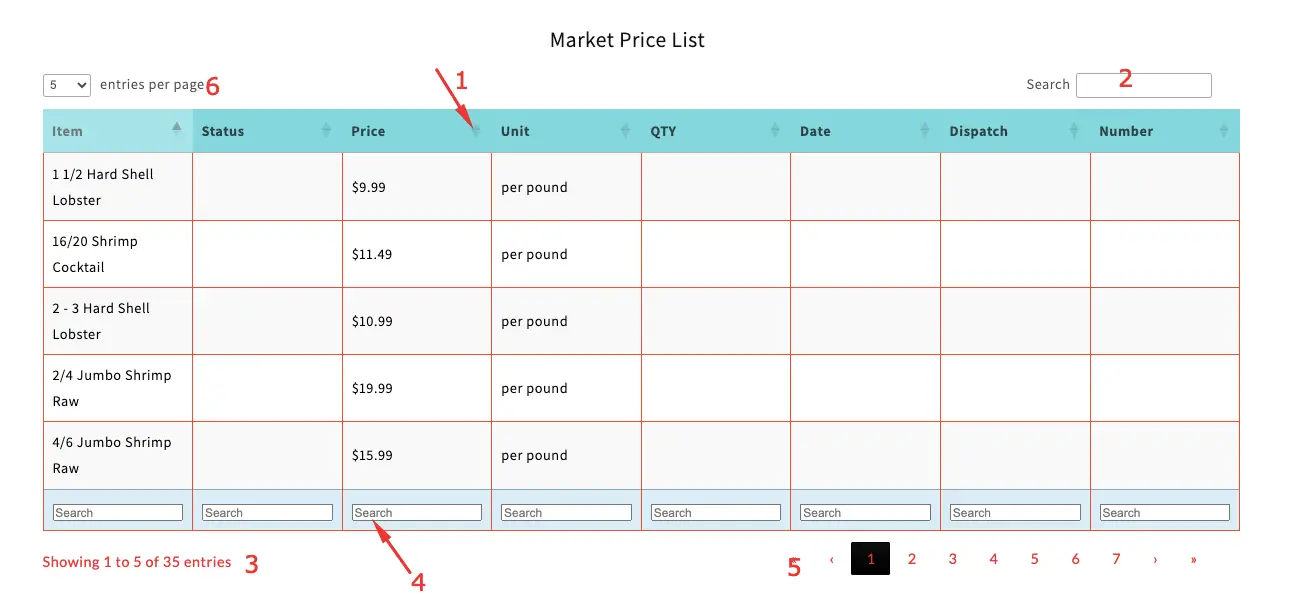Open the entries per page dropdown

point(67,85)
